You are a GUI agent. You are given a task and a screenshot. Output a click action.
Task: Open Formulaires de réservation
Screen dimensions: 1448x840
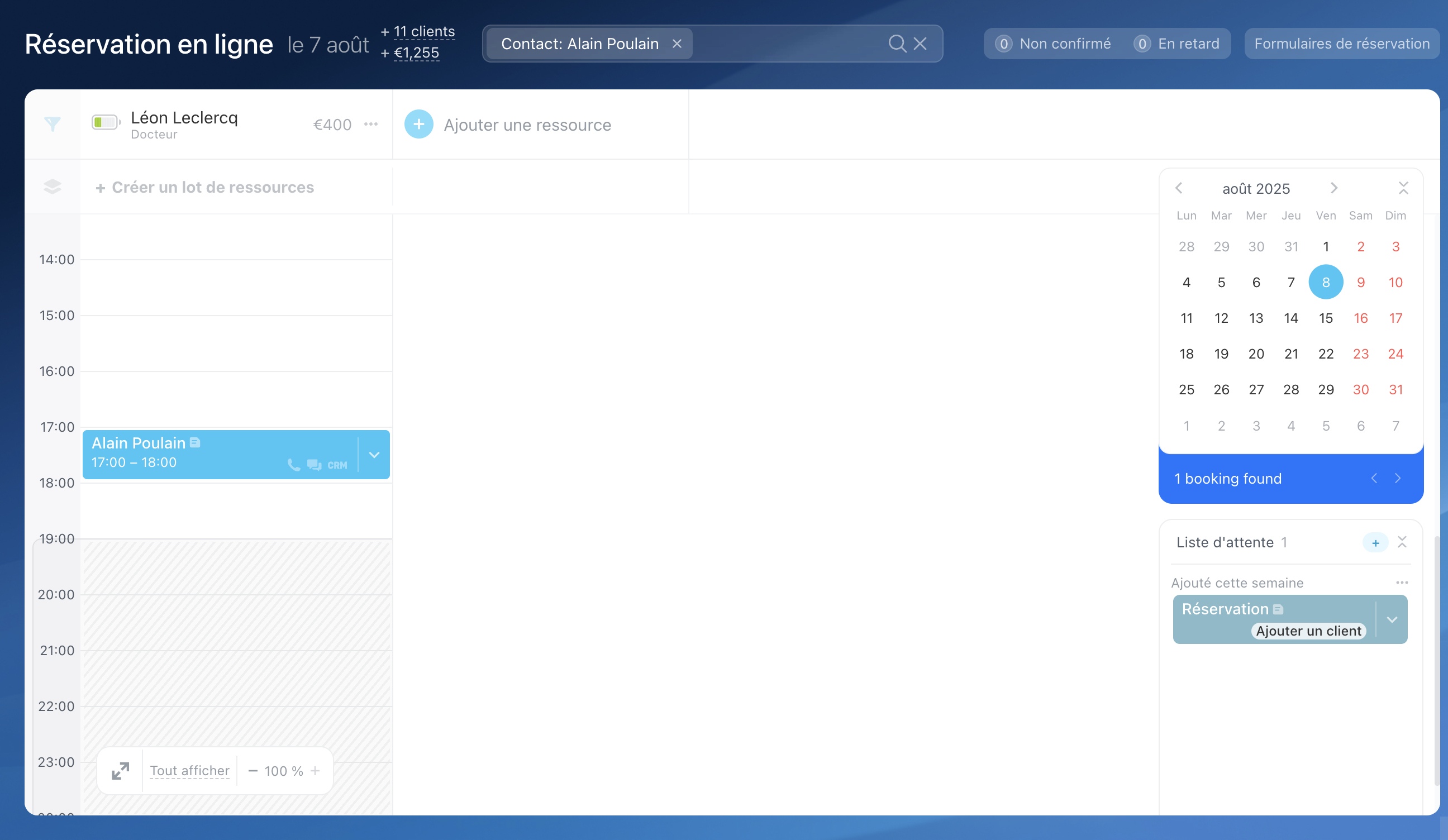(x=1342, y=44)
